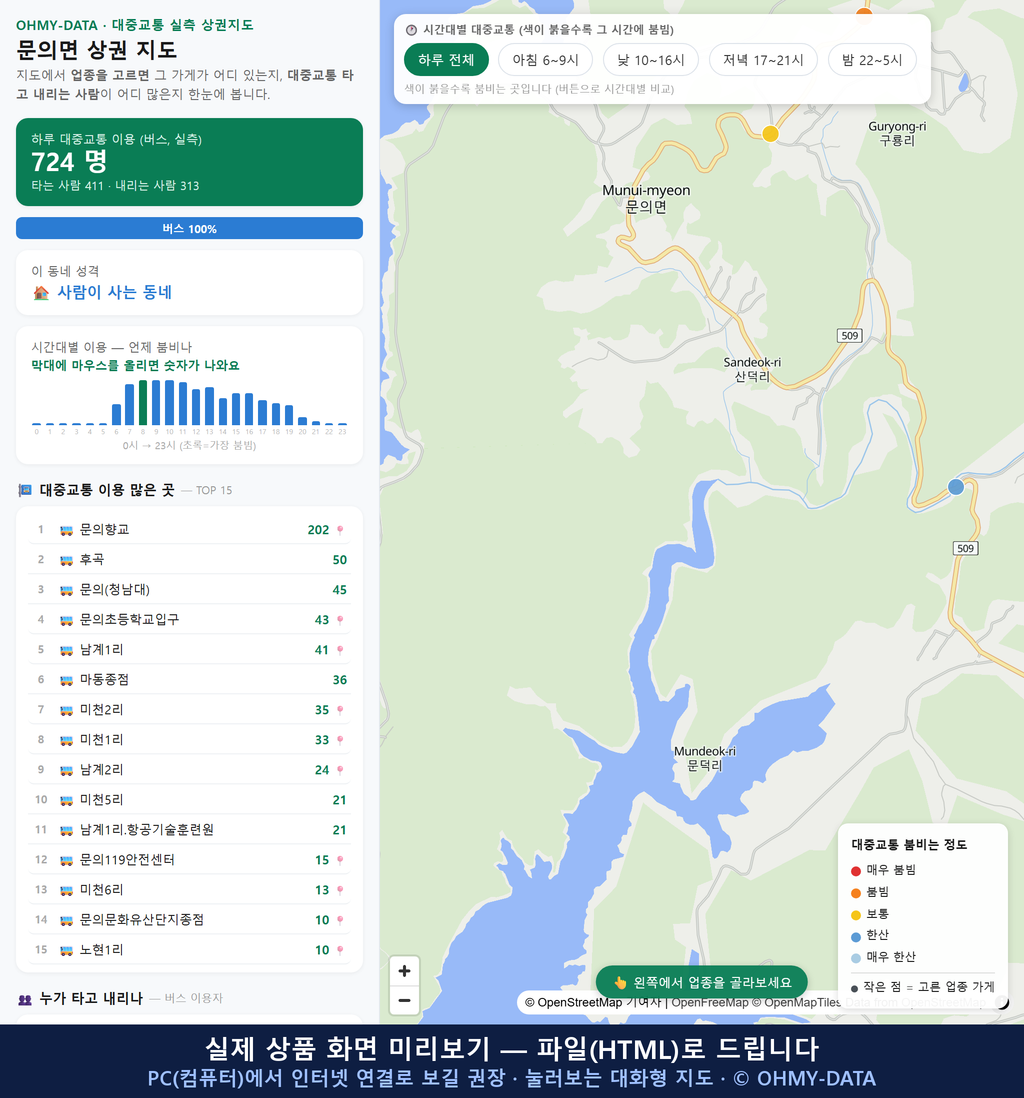Click the green peak-hour bar in the chart
Screen dimensions: 1024x1098
click(143, 403)
